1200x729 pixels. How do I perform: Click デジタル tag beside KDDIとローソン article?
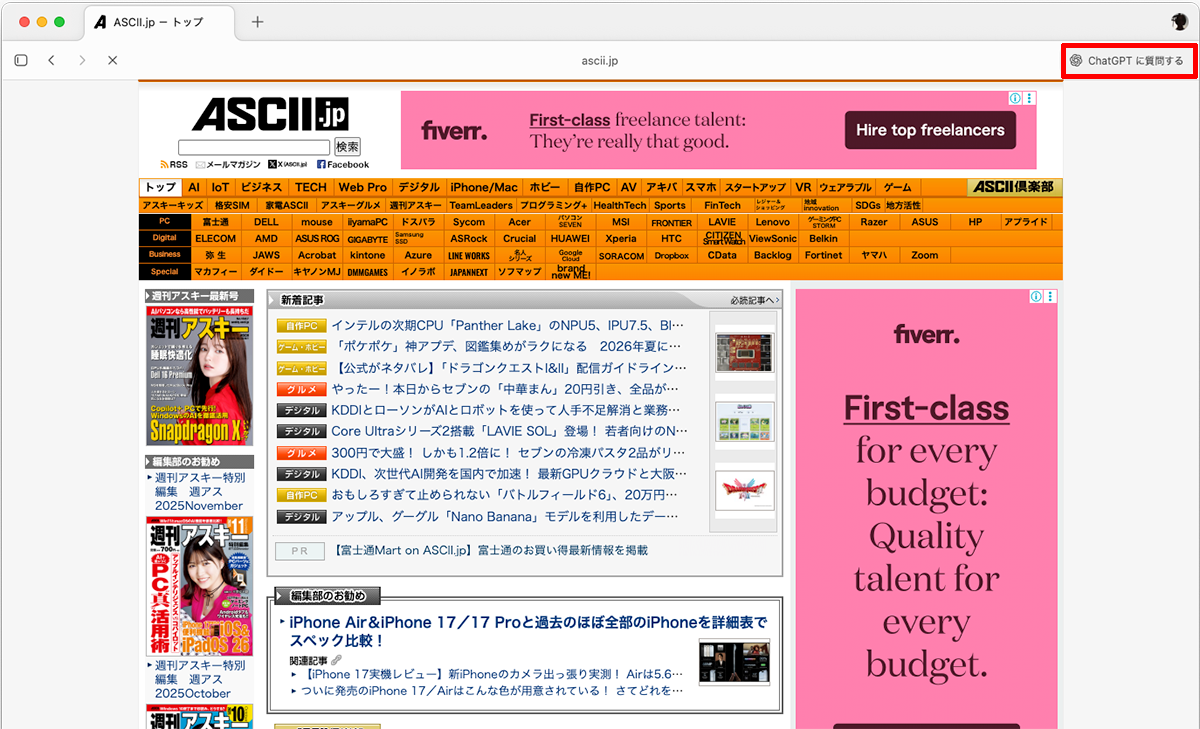[x=302, y=410]
